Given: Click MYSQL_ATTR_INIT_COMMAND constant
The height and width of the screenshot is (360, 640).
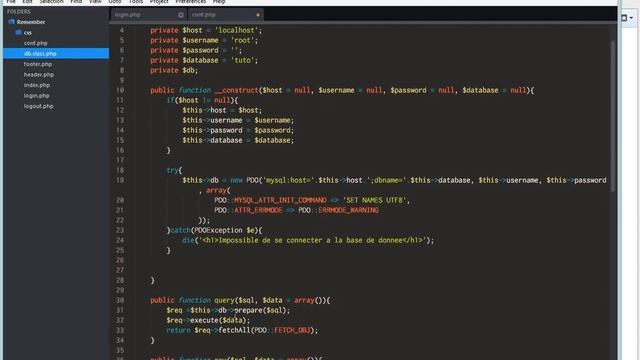Looking at the screenshot, I should (280, 200).
